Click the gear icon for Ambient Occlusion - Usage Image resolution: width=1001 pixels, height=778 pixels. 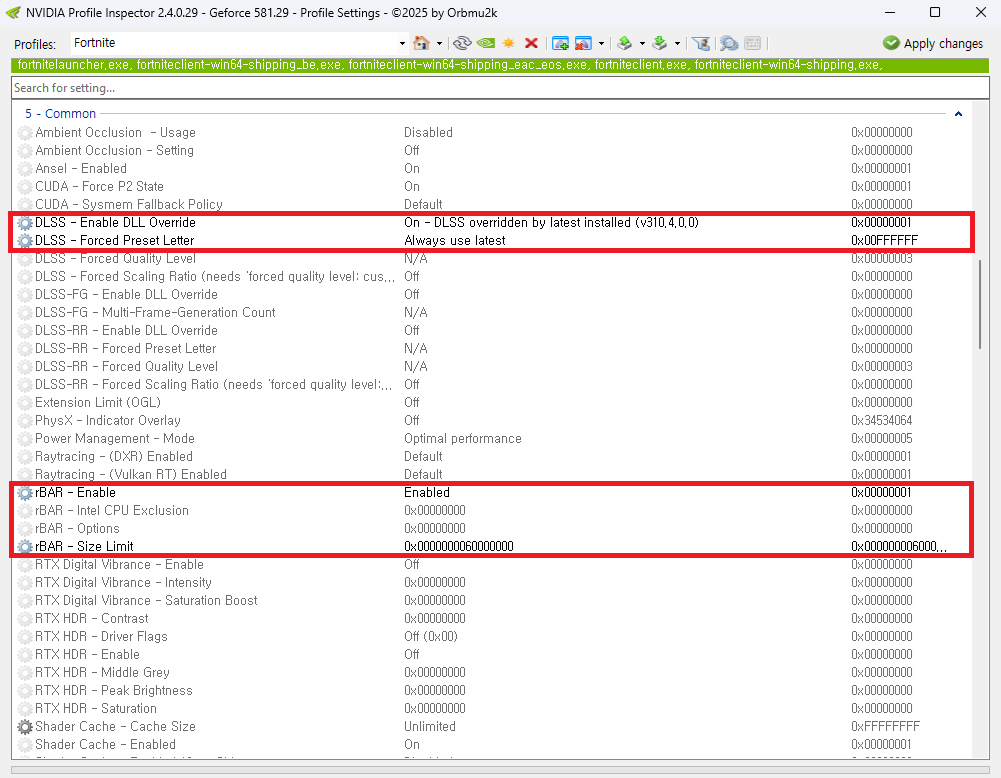(x=25, y=133)
